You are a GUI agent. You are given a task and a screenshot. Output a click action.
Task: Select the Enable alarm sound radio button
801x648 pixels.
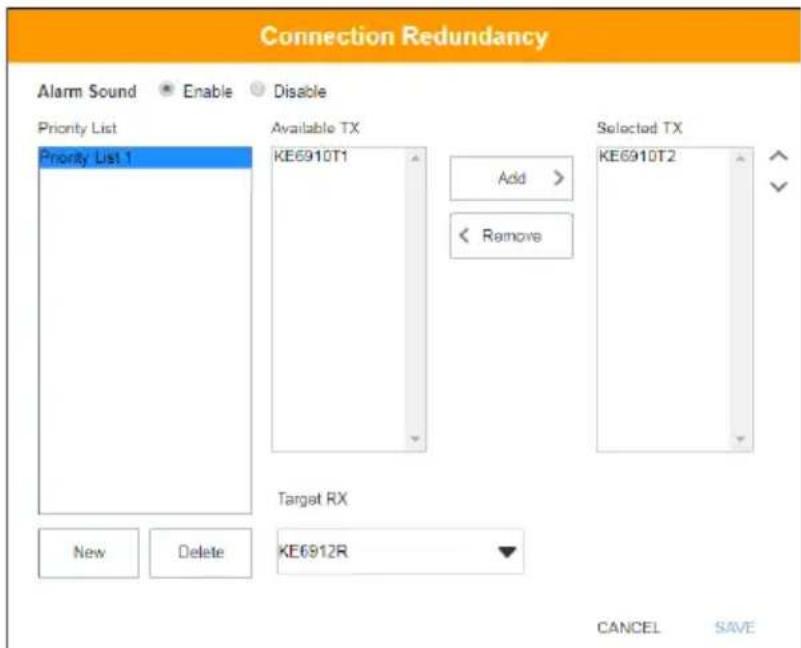coord(166,90)
